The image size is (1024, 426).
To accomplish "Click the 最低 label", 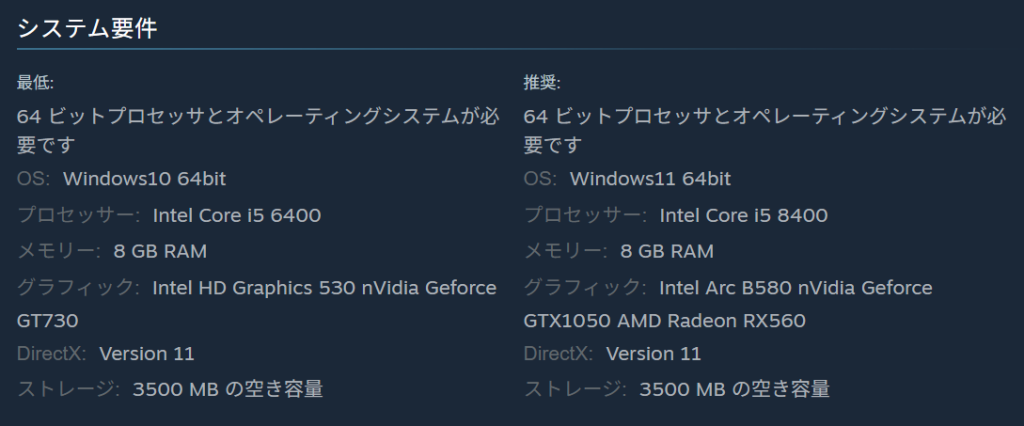I will click(x=35, y=82).
